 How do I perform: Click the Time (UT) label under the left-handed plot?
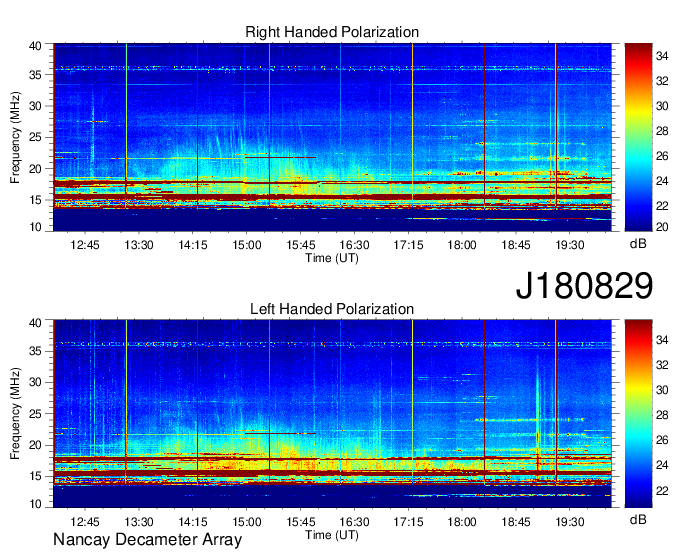pyautogui.click(x=332, y=535)
